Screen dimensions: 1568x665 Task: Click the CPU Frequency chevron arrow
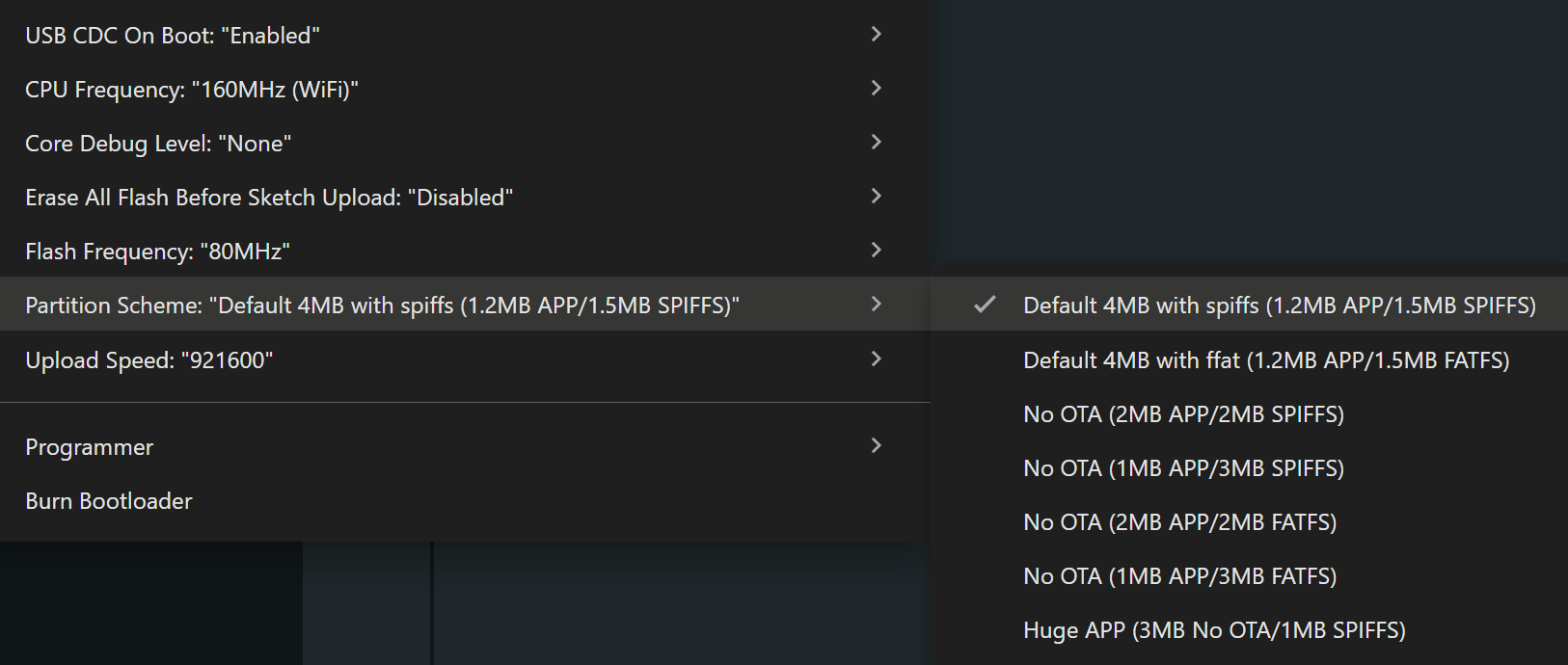click(876, 89)
